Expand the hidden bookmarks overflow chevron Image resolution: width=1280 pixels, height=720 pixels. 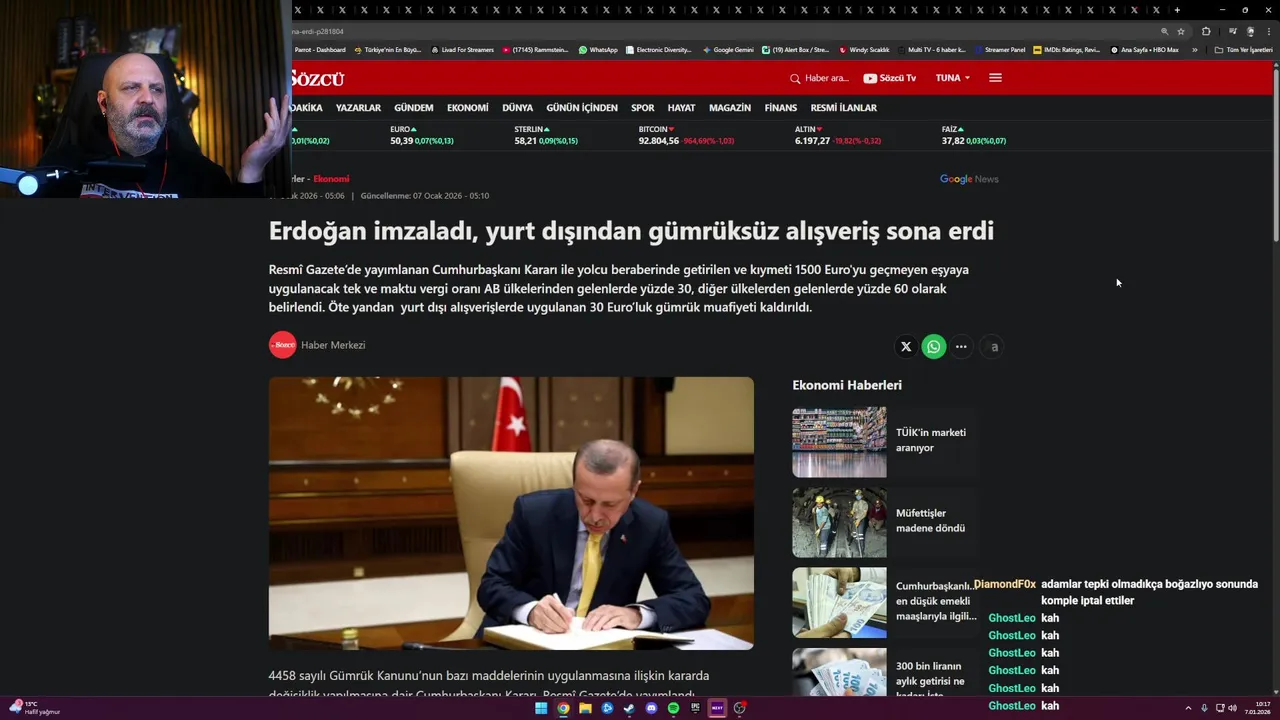pyautogui.click(x=1194, y=49)
